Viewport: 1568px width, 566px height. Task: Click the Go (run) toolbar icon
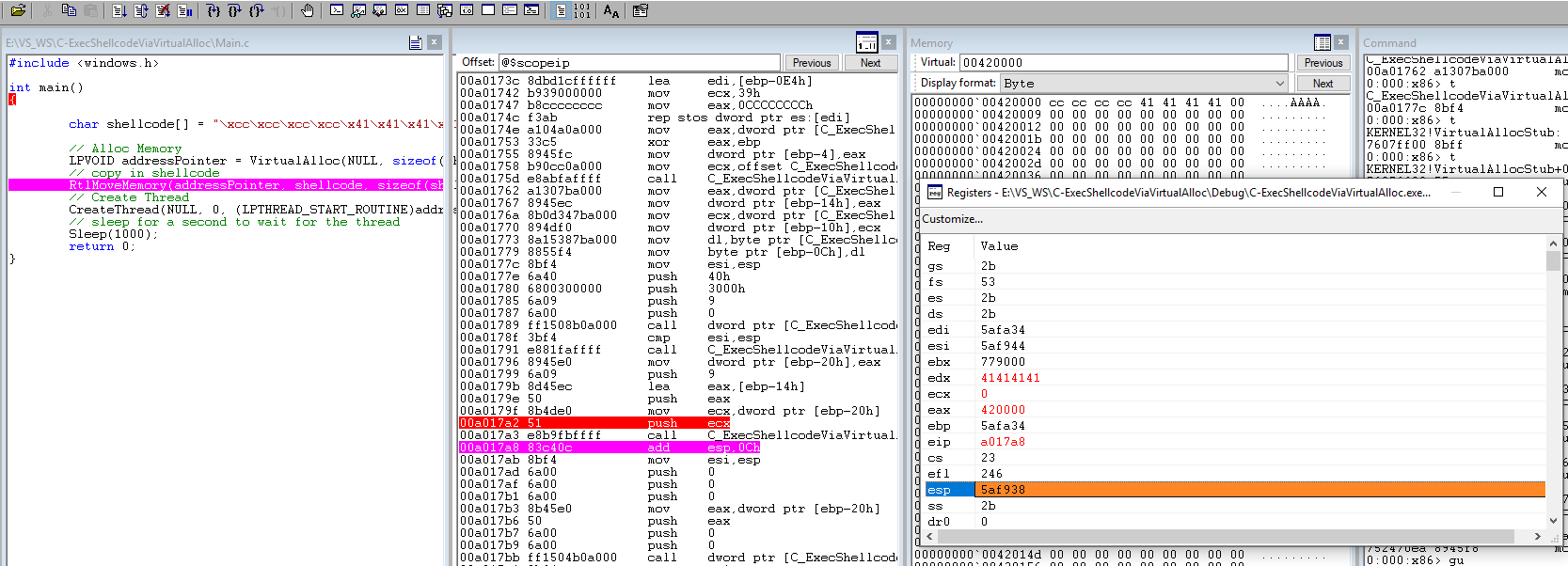point(119,10)
